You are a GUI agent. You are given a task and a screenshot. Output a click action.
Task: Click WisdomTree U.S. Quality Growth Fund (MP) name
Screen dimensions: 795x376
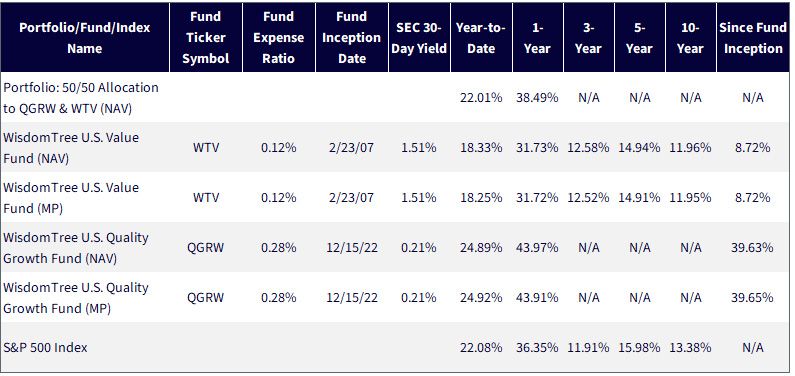coord(76,297)
